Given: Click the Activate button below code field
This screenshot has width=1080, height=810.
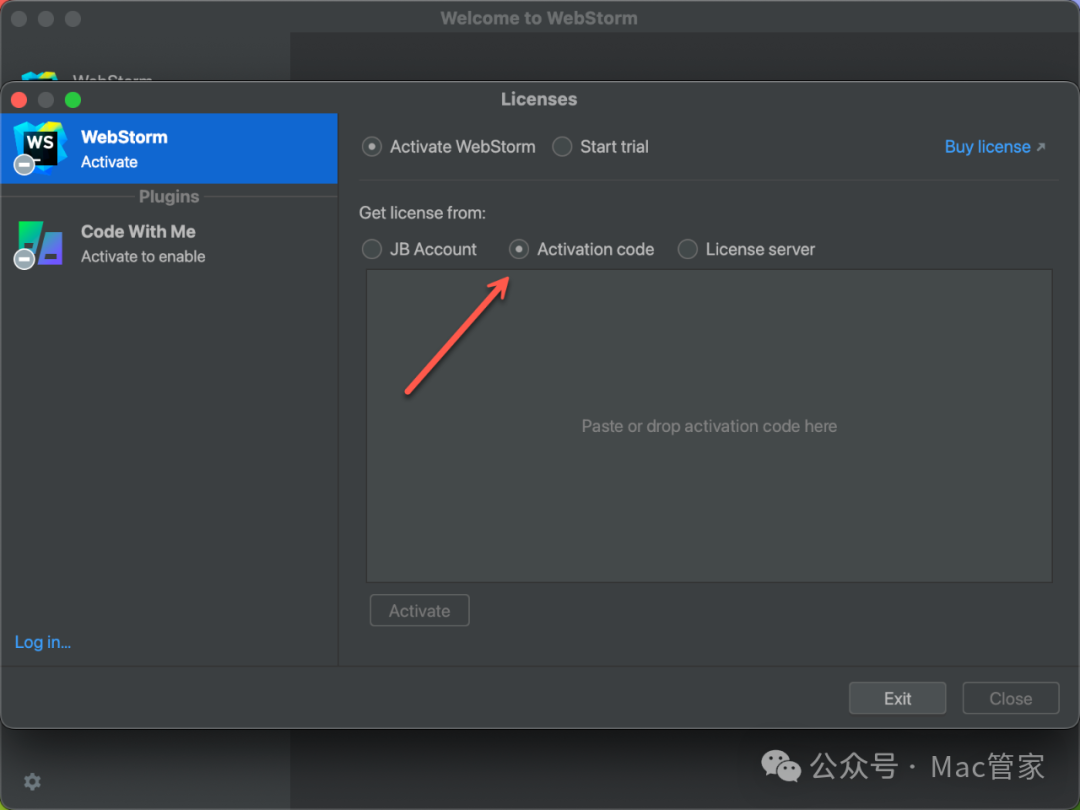Looking at the screenshot, I should (x=419, y=610).
